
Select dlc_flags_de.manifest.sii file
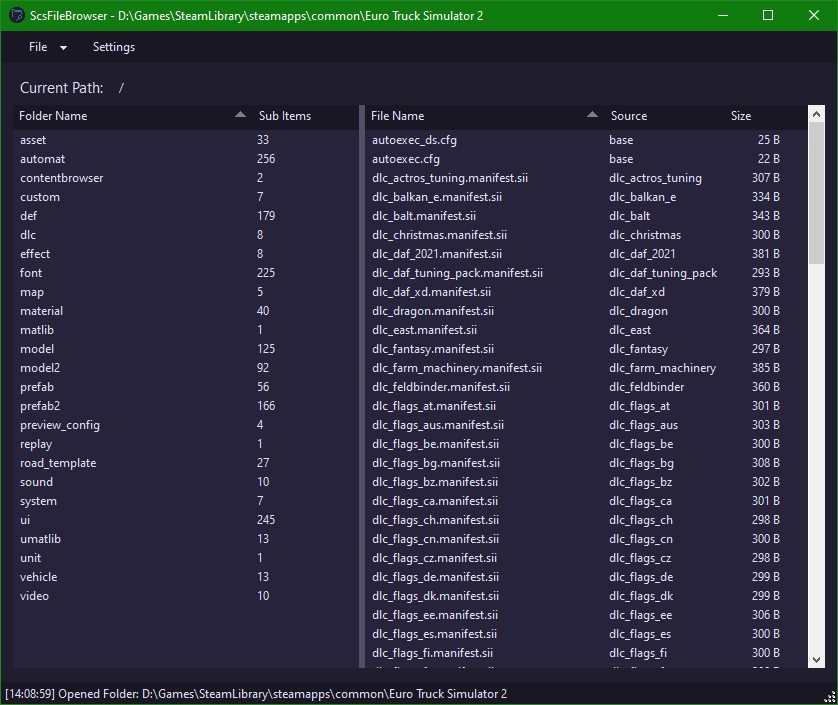[x=587, y=577]
